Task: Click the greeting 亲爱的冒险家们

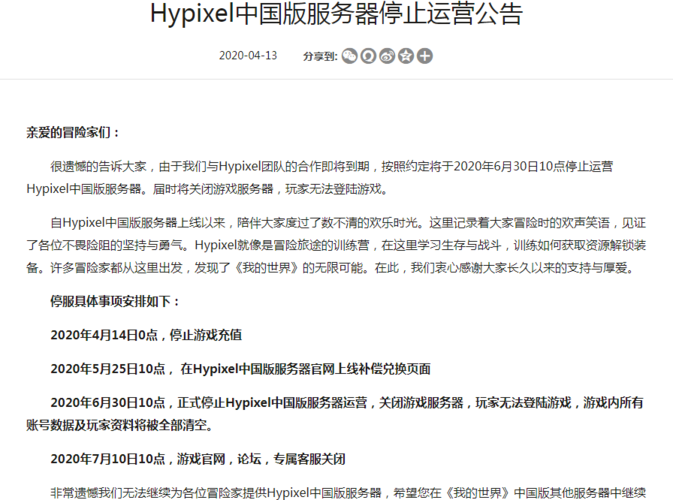Action: click(73, 132)
